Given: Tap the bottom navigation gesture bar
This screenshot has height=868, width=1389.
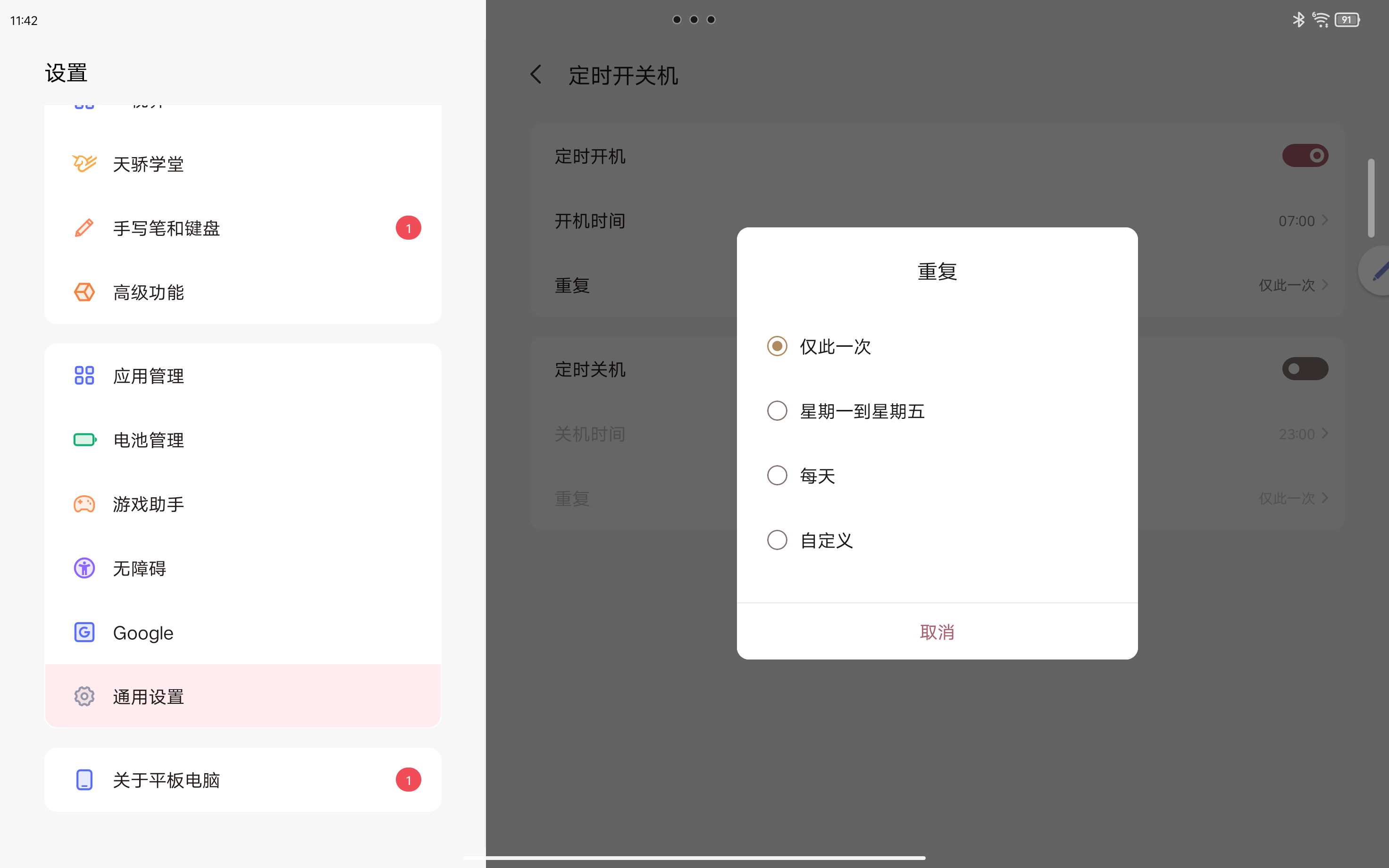Looking at the screenshot, I should point(694,858).
